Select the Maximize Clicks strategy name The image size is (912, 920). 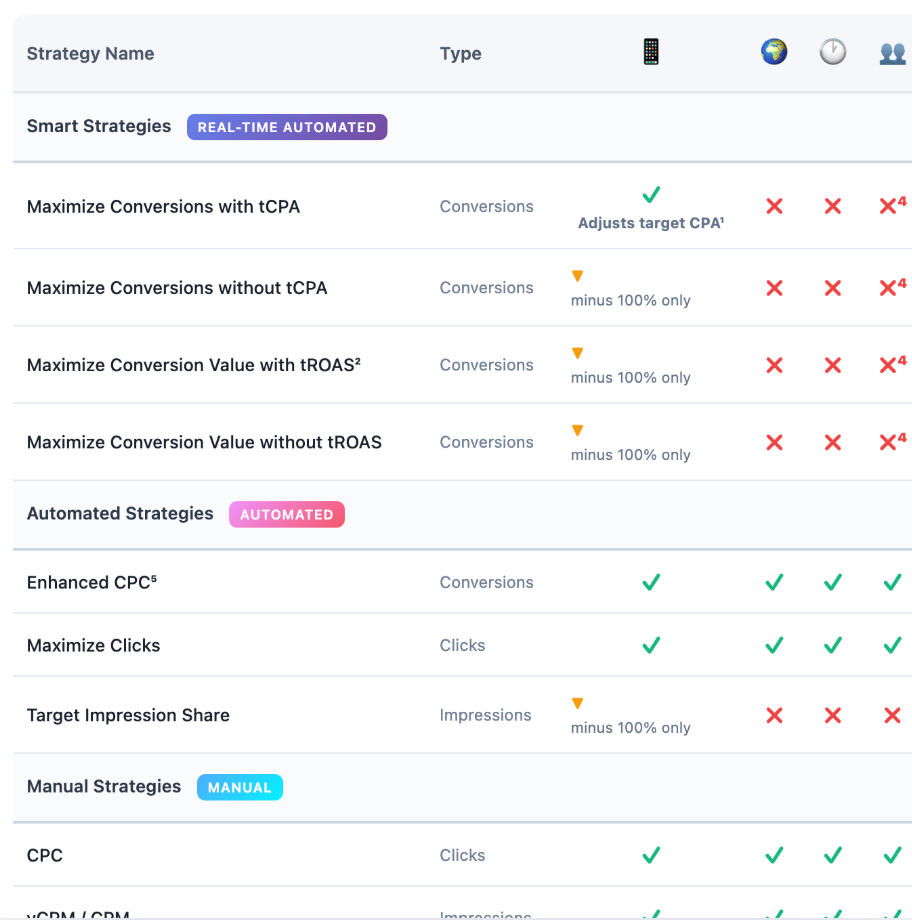(93, 645)
